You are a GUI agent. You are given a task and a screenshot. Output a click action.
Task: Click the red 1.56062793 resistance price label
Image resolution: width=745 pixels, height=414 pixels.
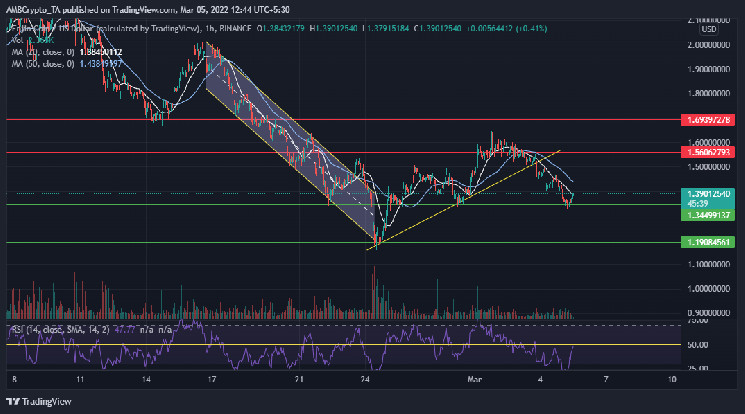707,152
